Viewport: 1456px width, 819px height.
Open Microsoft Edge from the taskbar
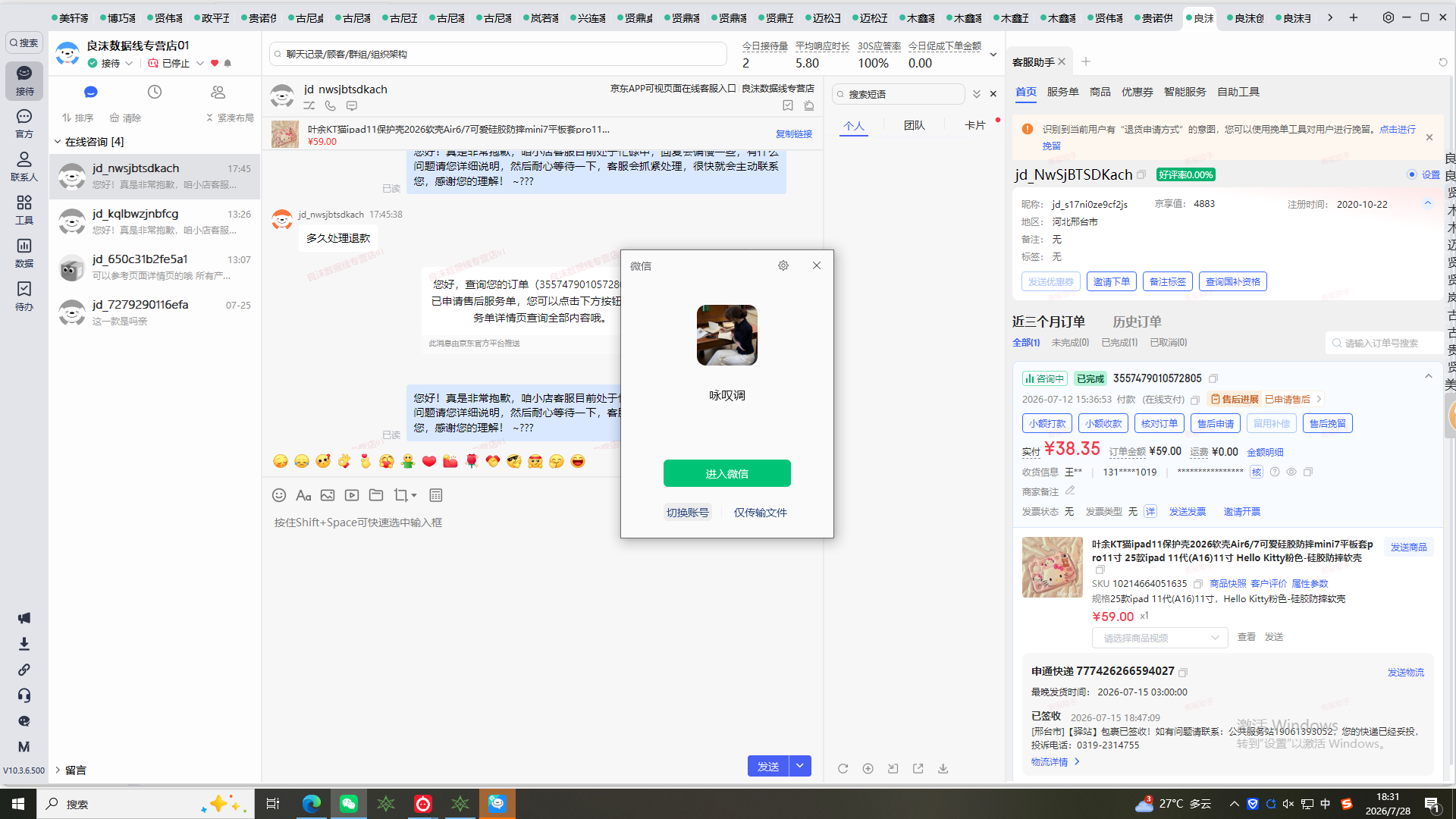coord(312,804)
